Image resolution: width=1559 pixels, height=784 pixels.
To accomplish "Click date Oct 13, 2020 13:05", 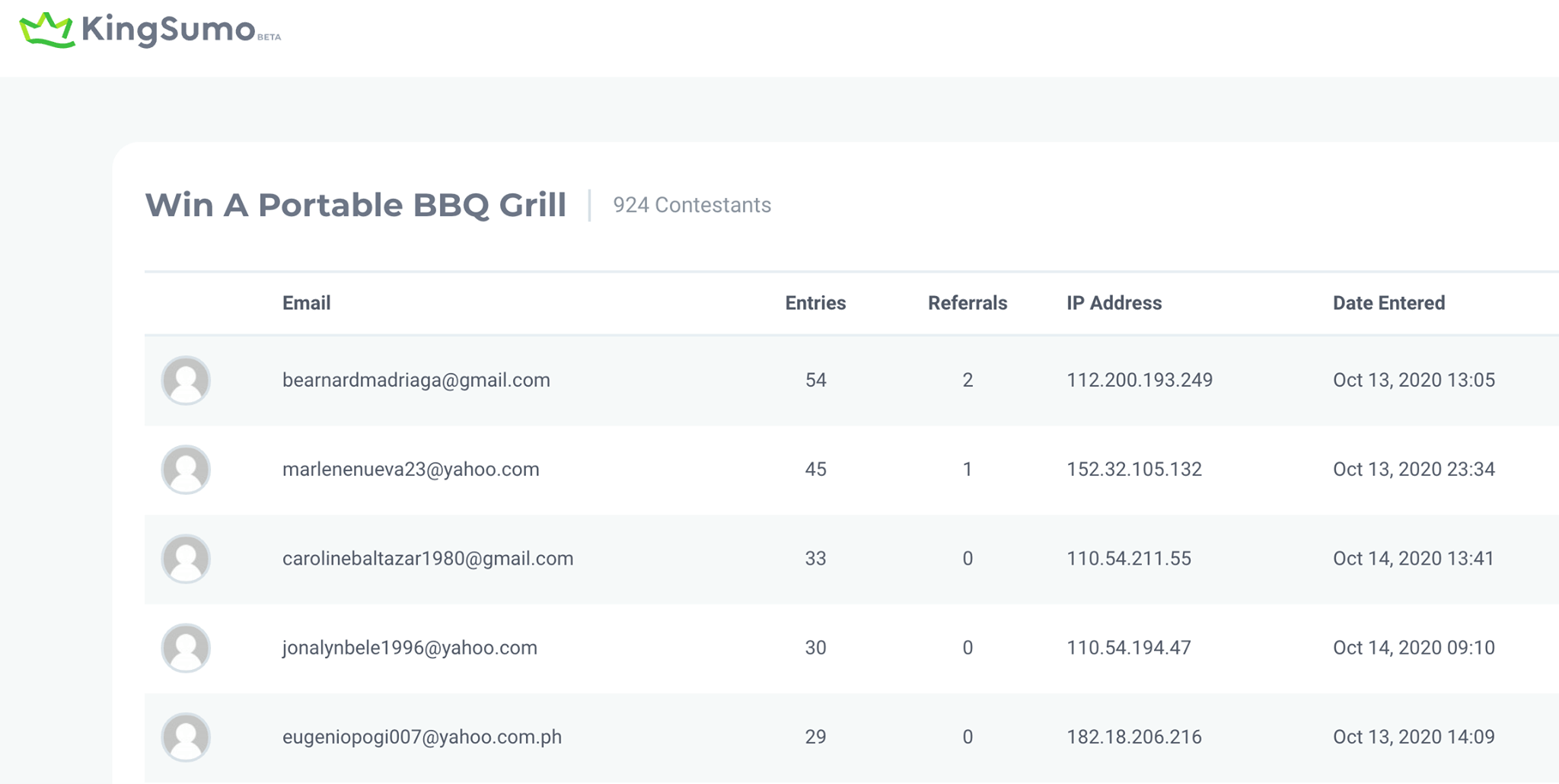I will click(1414, 380).
